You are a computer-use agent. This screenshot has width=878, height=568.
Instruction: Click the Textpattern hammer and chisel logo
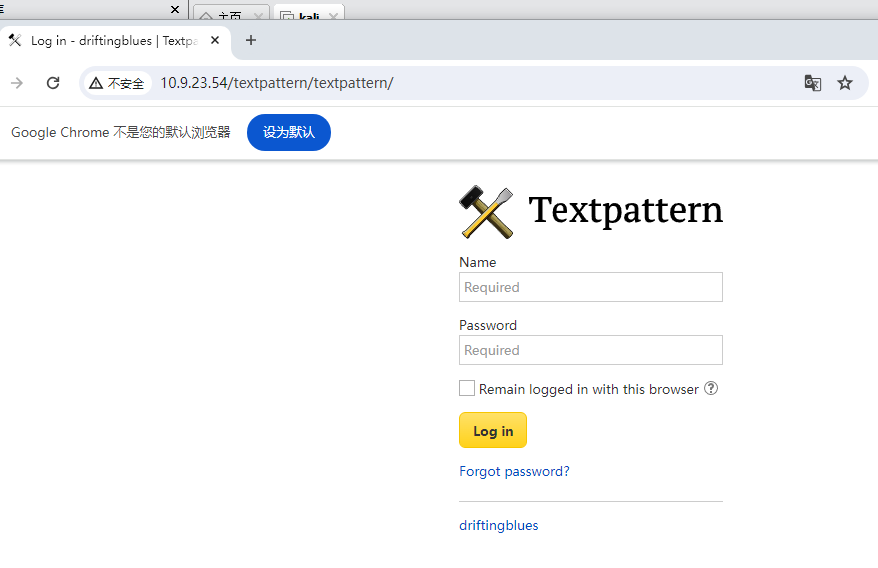point(486,212)
